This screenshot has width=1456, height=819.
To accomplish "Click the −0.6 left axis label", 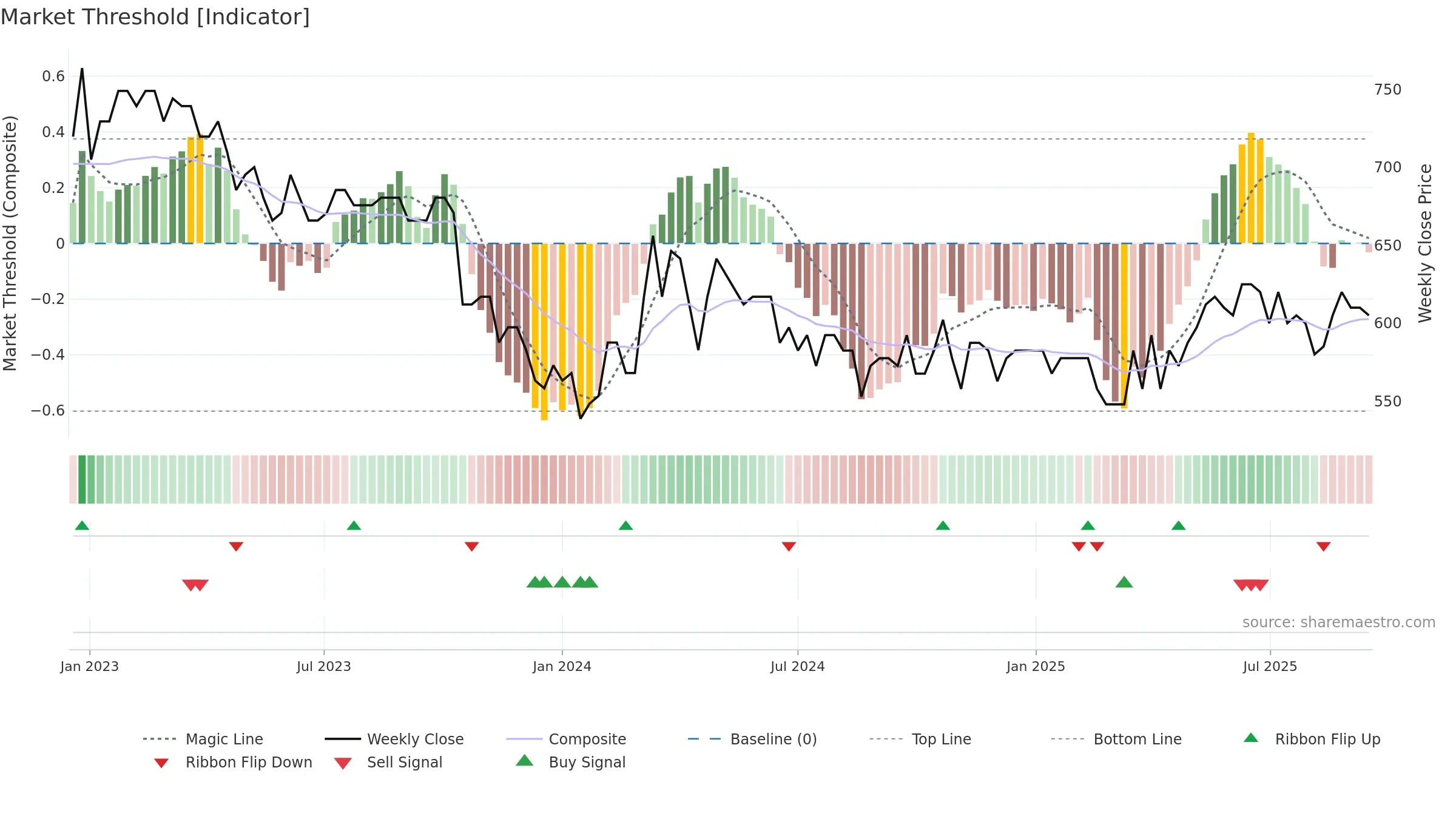I will (48, 411).
